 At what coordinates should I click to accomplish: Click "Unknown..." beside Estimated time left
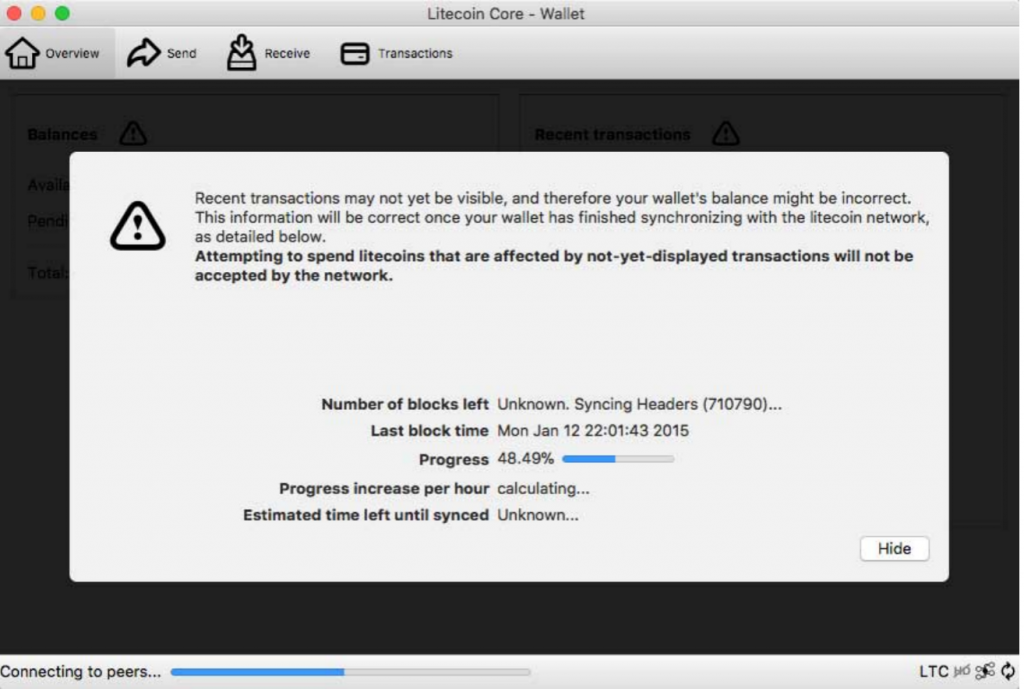point(537,515)
